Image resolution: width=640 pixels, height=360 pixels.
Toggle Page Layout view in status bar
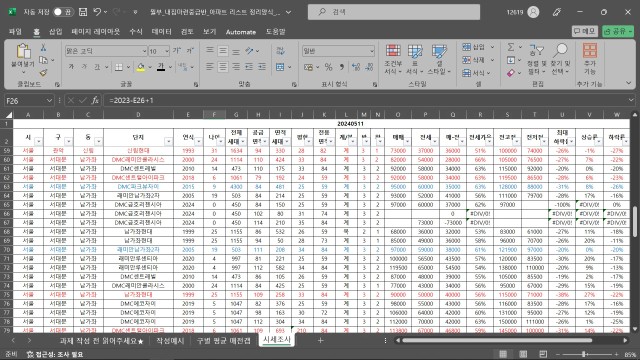[523, 354]
